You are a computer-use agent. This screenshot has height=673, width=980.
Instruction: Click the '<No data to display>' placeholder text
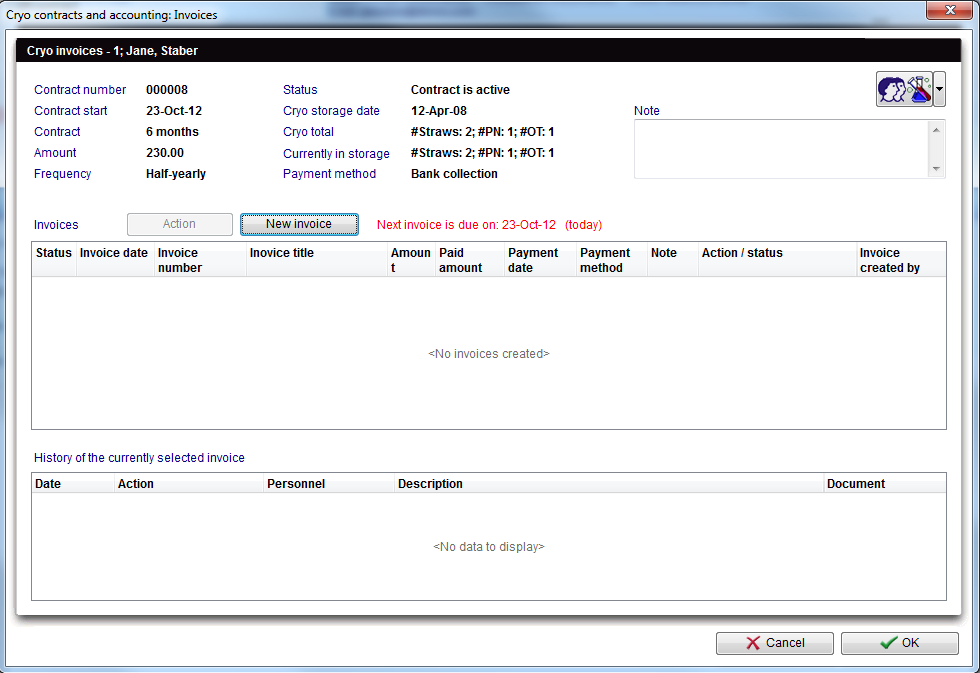[x=489, y=547]
